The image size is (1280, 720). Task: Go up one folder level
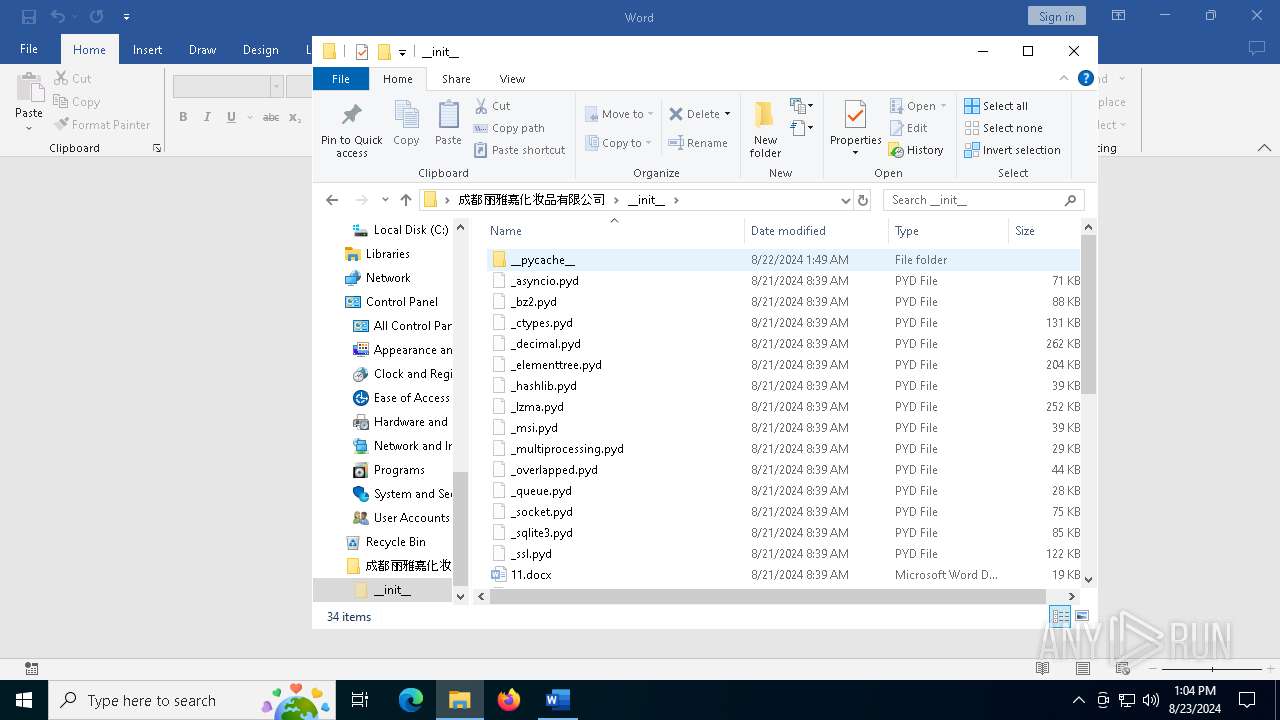tap(406, 200)
